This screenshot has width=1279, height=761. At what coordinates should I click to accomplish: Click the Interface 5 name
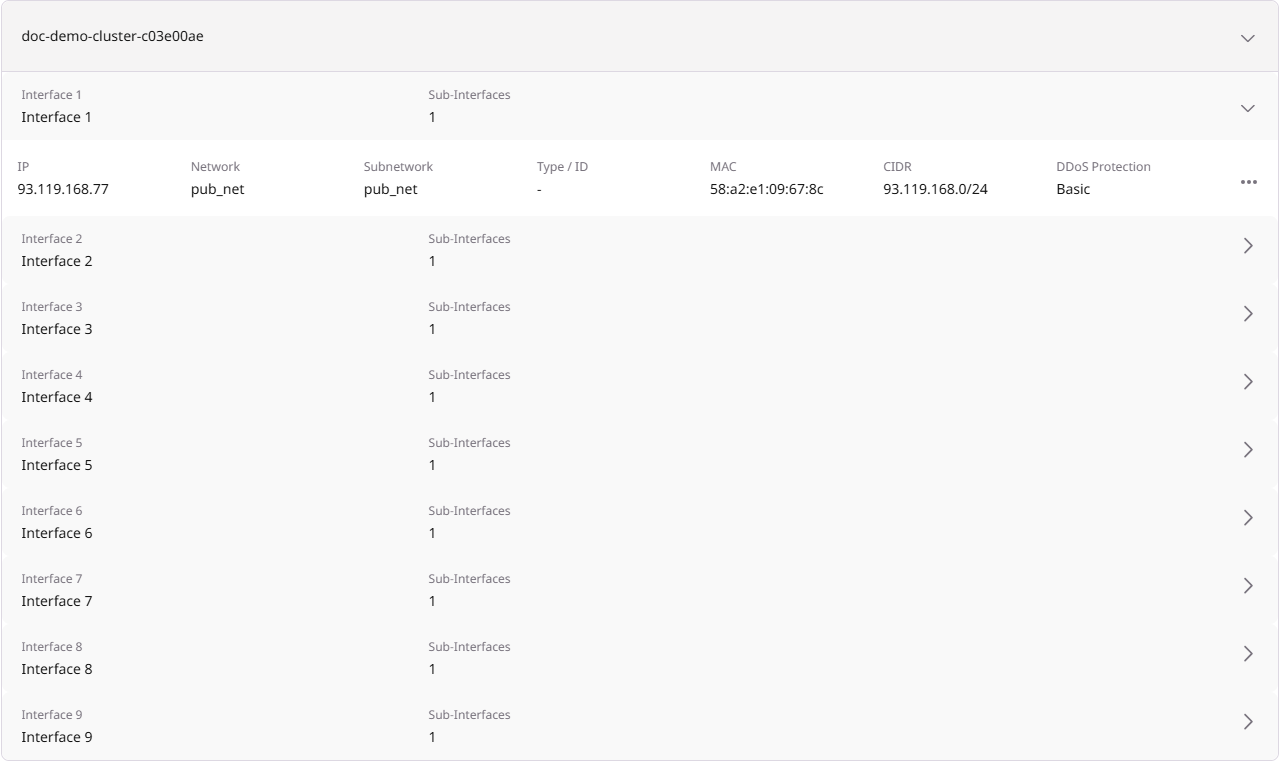coord(57,465)
